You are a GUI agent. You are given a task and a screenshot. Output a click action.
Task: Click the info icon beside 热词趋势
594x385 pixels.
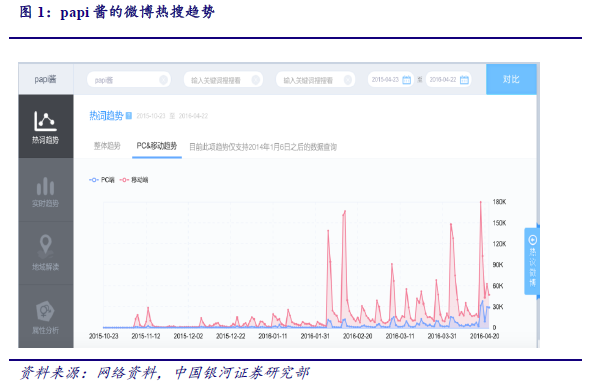pos(129,116)
